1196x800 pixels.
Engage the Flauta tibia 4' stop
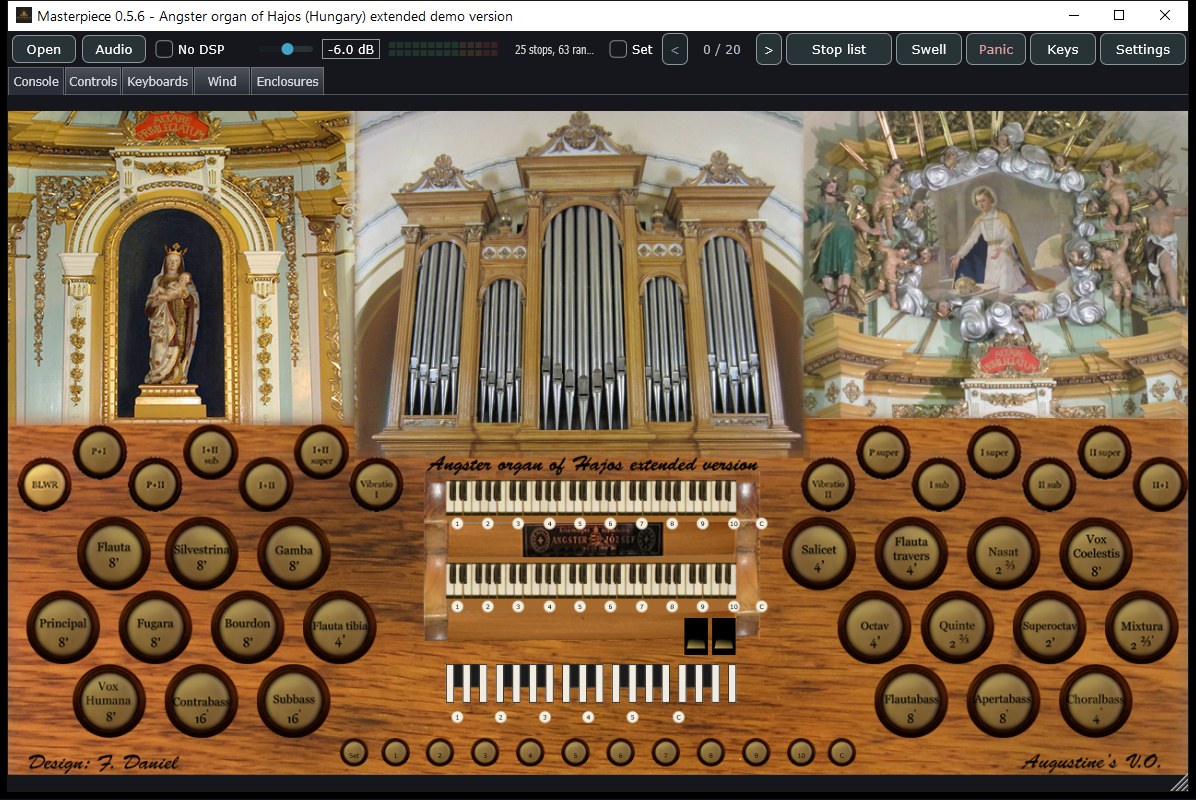coord(339,628)
